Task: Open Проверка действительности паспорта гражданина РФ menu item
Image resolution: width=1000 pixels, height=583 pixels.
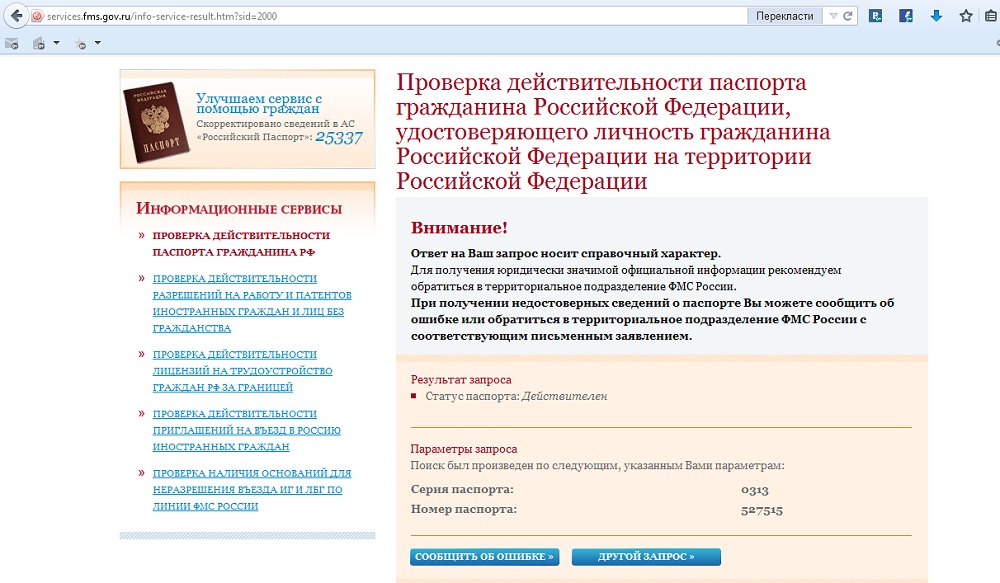Action: pos(240,244)
